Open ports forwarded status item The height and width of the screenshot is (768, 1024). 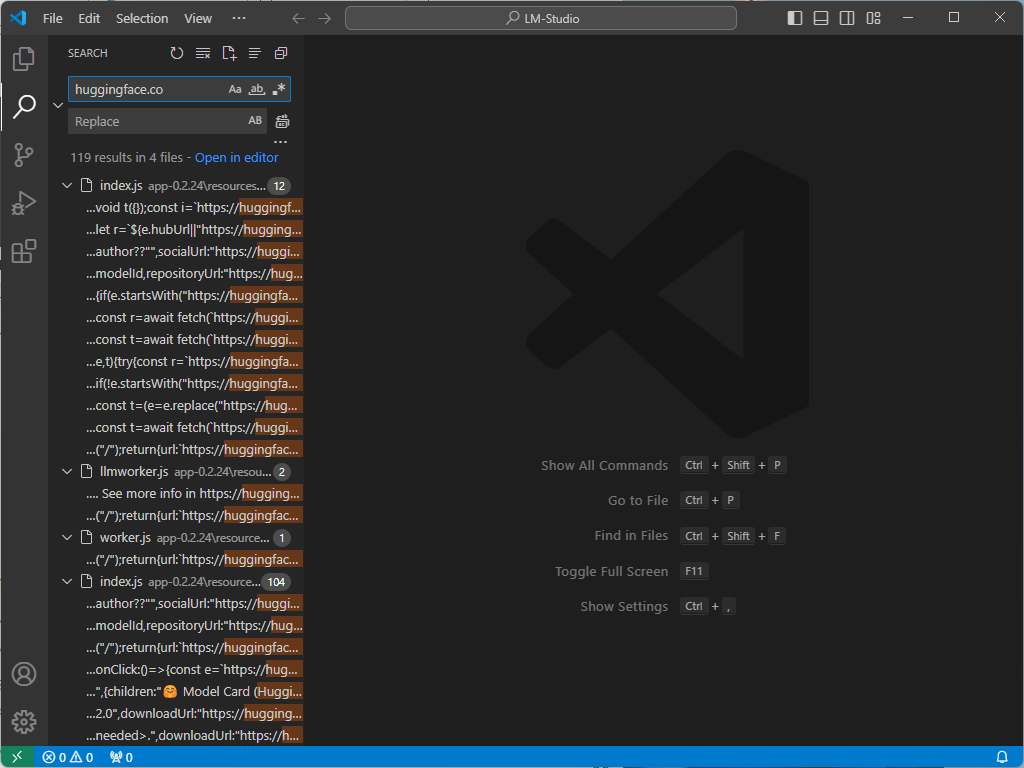click(x=121, y=757)
